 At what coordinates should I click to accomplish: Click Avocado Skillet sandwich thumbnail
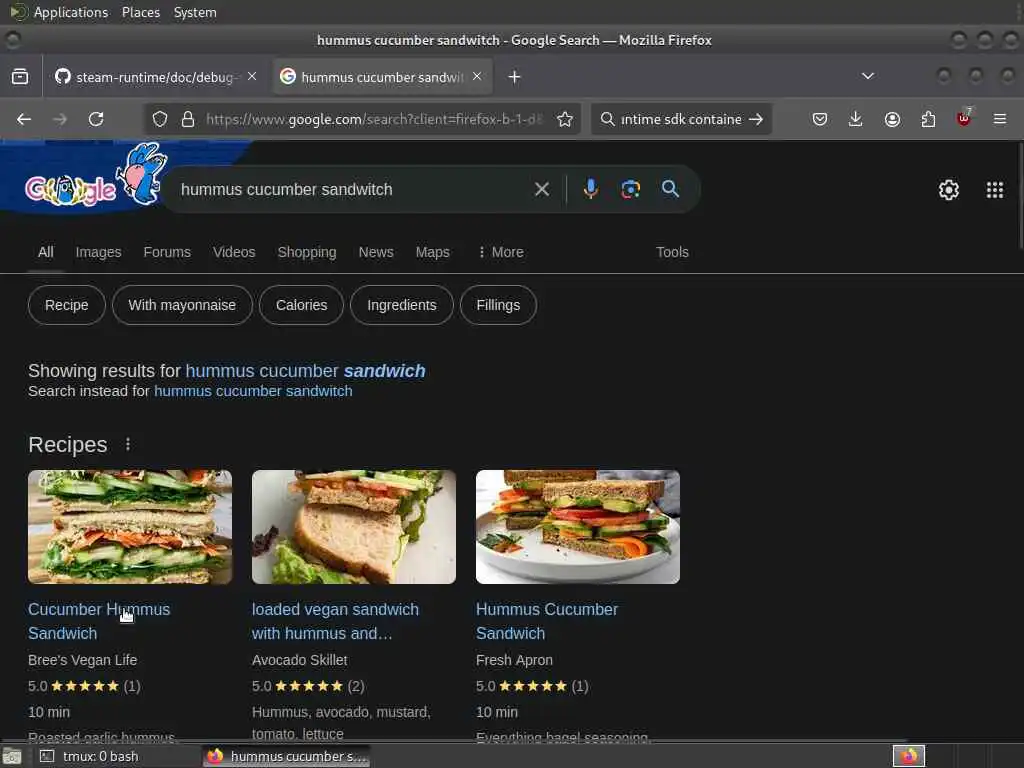(x=354, y=527)
